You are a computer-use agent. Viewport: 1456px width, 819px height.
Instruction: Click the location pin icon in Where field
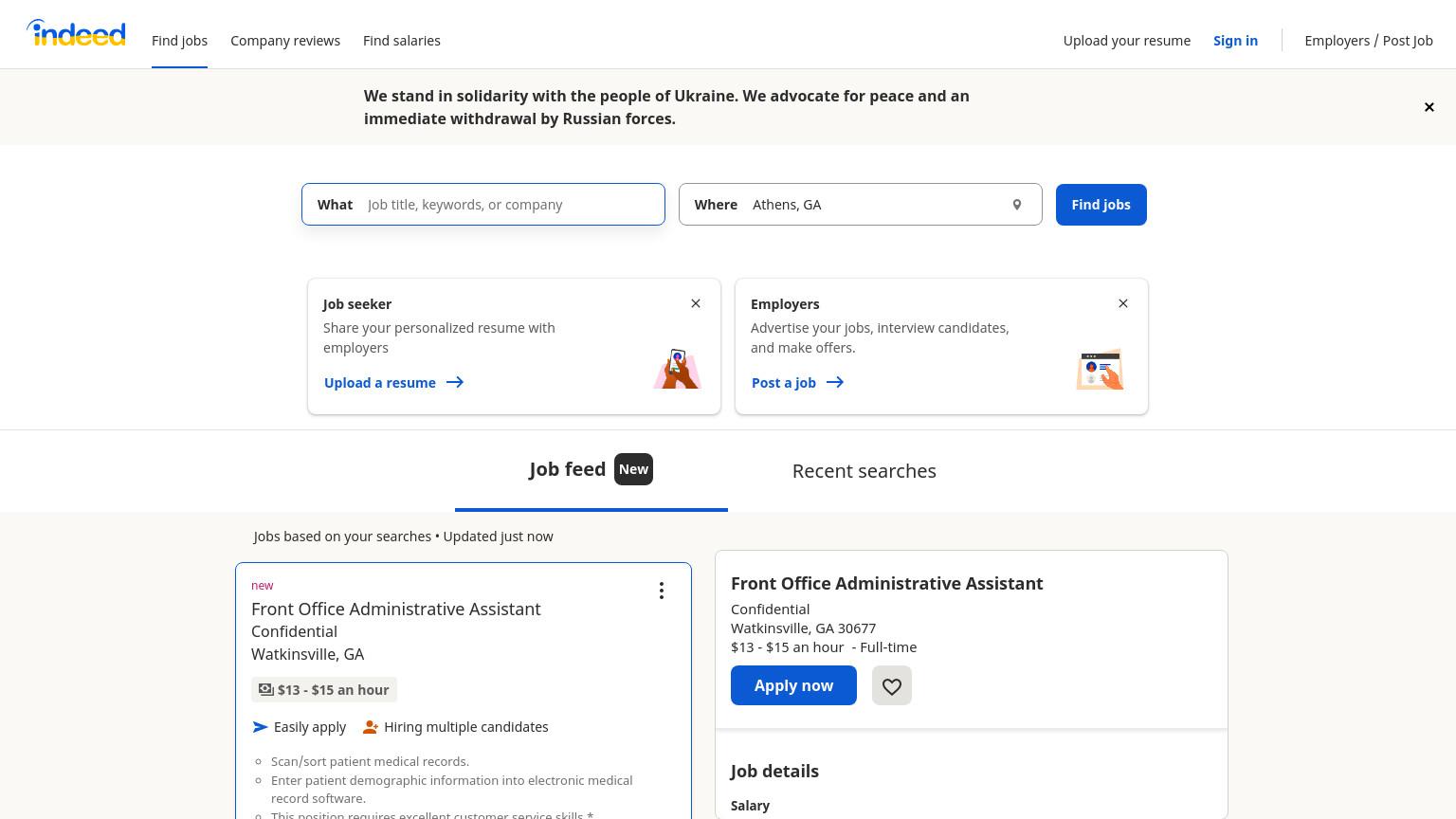1017,205
